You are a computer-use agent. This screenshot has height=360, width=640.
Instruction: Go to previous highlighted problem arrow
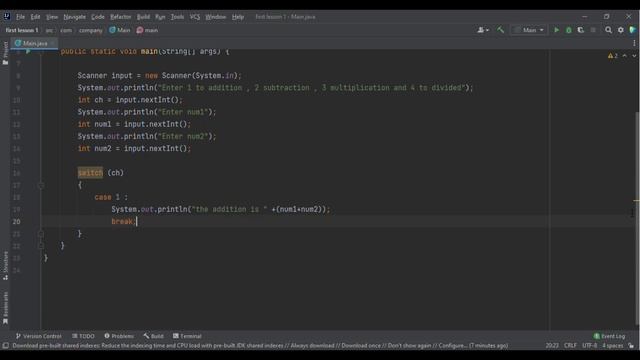click(x=624, y=56)
